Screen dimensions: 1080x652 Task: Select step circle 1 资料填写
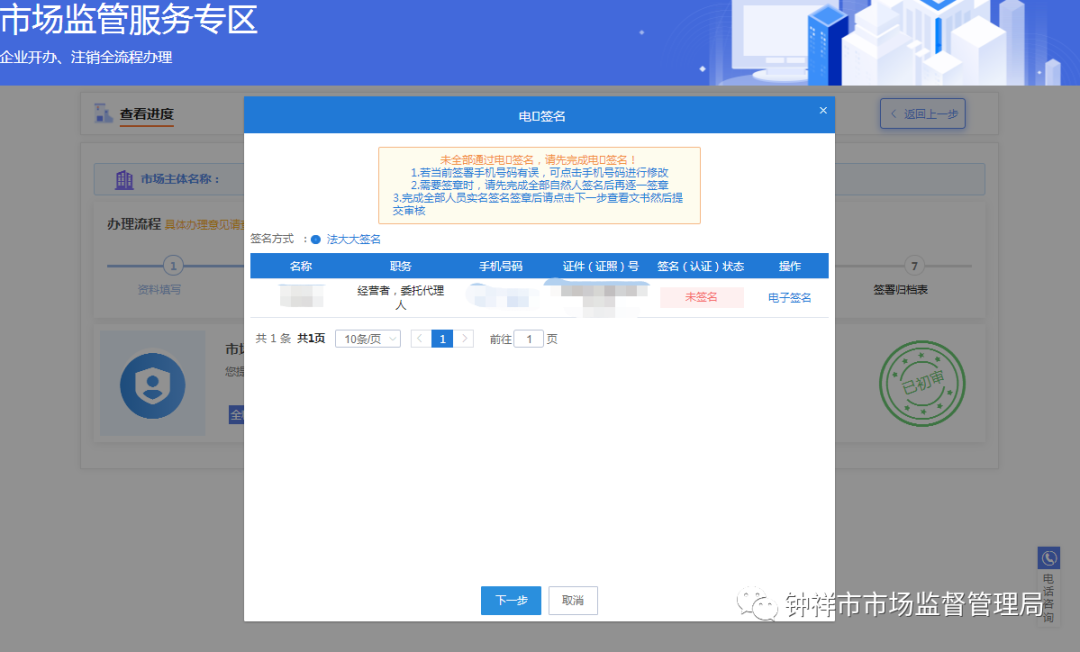174,266
